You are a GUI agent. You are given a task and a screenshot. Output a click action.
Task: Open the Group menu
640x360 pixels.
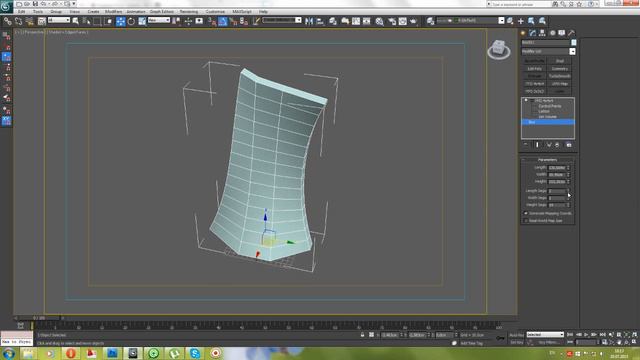(x=56, y=11)
